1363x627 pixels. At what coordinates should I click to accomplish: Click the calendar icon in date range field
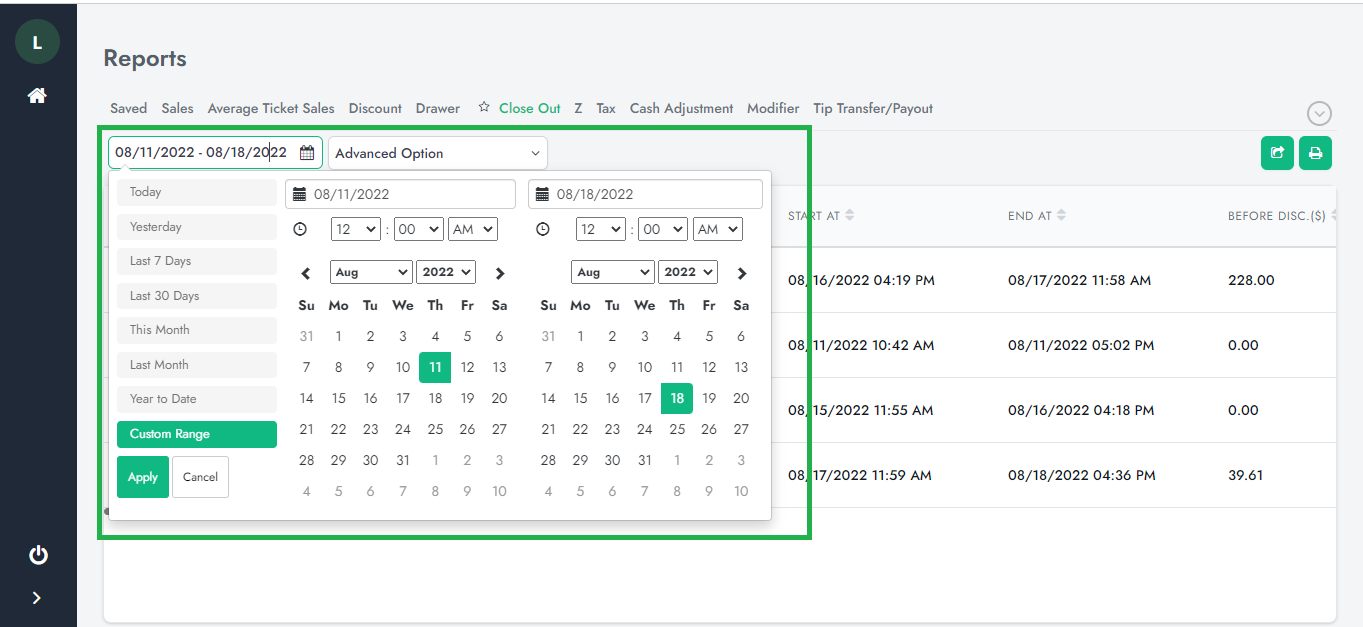tap(307, 153)
